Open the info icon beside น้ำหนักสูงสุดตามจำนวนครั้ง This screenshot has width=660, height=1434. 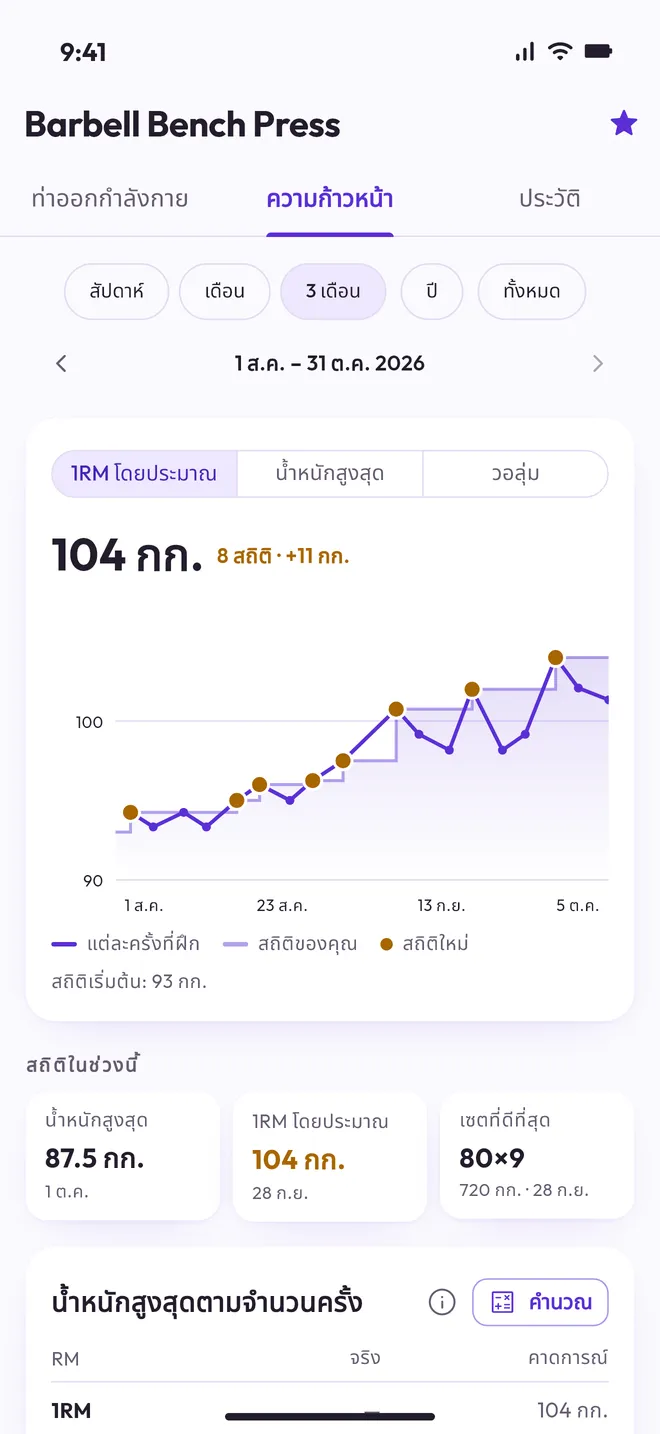click(442, 1302)
